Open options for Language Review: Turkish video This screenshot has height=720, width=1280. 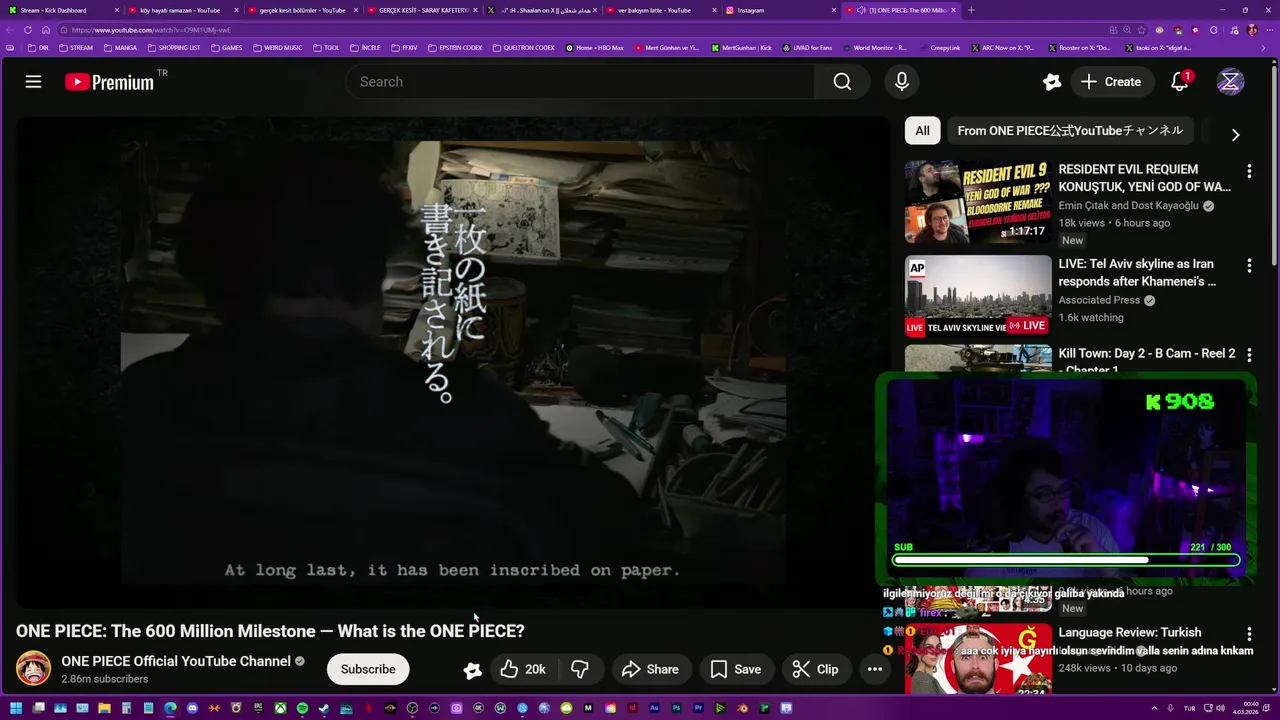tap(1249, 634)
